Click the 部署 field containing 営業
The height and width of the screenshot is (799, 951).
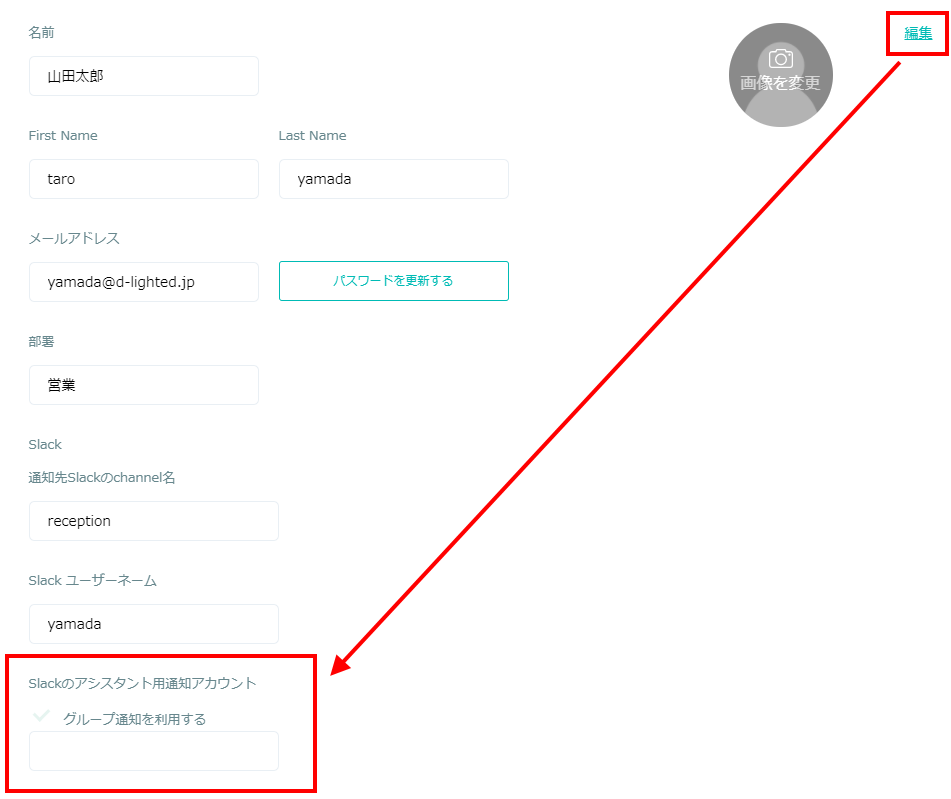(144, 385)
